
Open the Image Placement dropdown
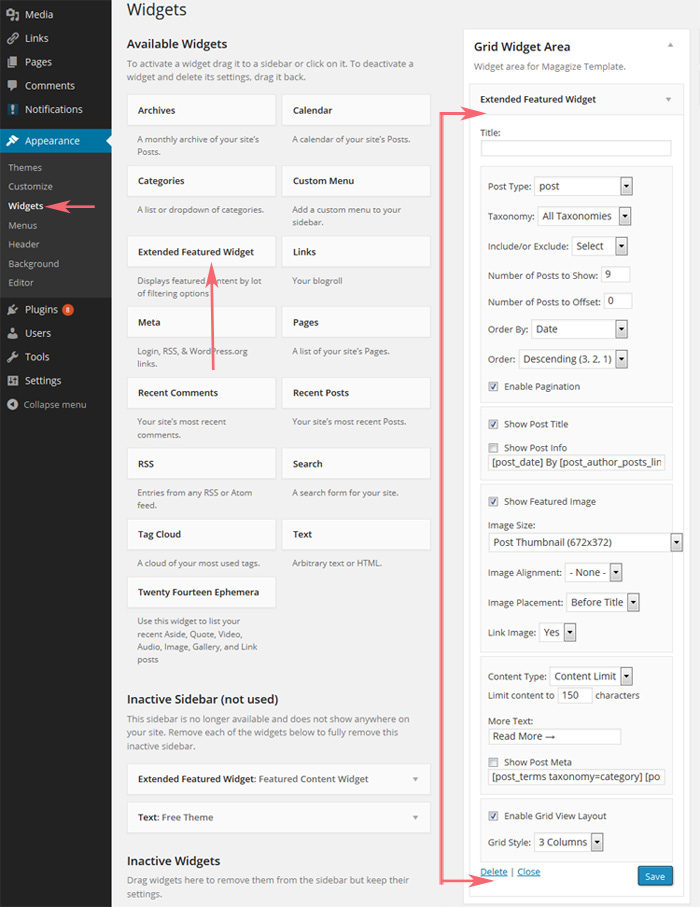603,603
